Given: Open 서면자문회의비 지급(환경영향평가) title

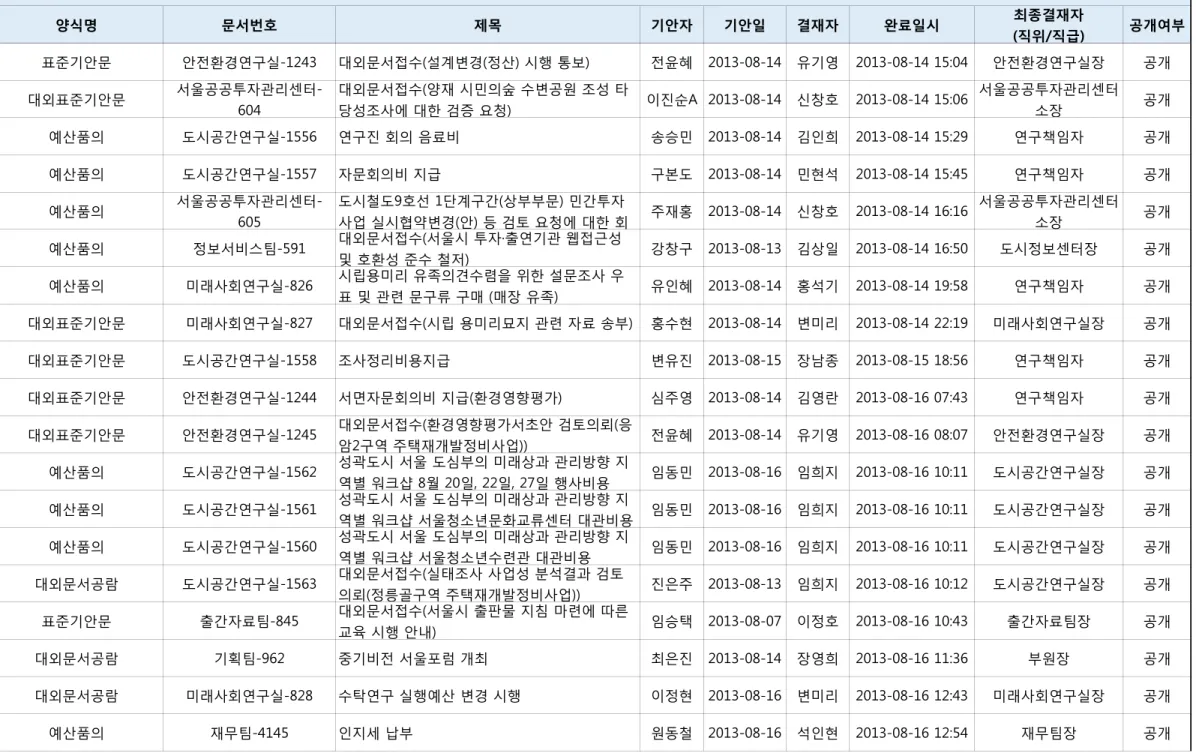Looking at the screenshot, I should [450, 398].
